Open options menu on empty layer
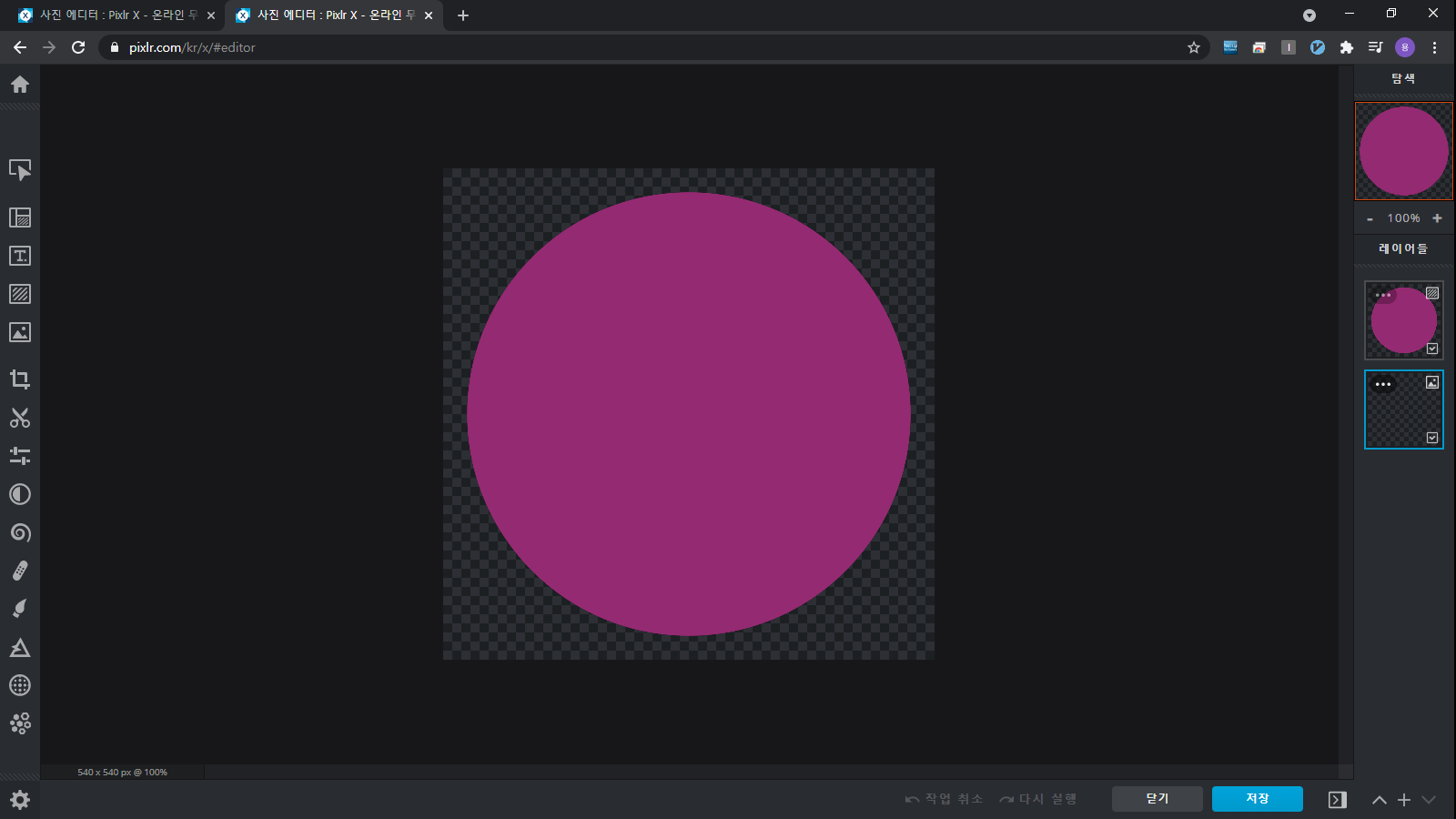 [x=1383, y=384]
